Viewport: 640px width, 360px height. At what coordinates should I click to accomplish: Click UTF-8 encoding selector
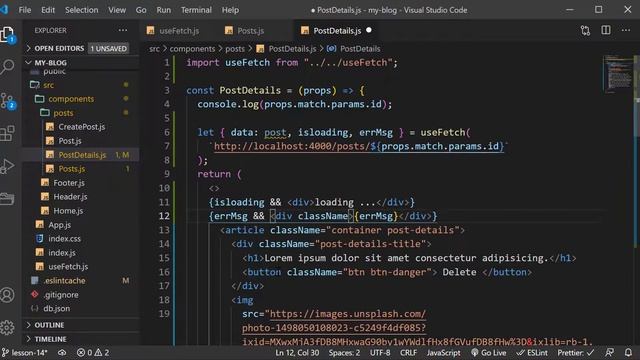(380, 353)
